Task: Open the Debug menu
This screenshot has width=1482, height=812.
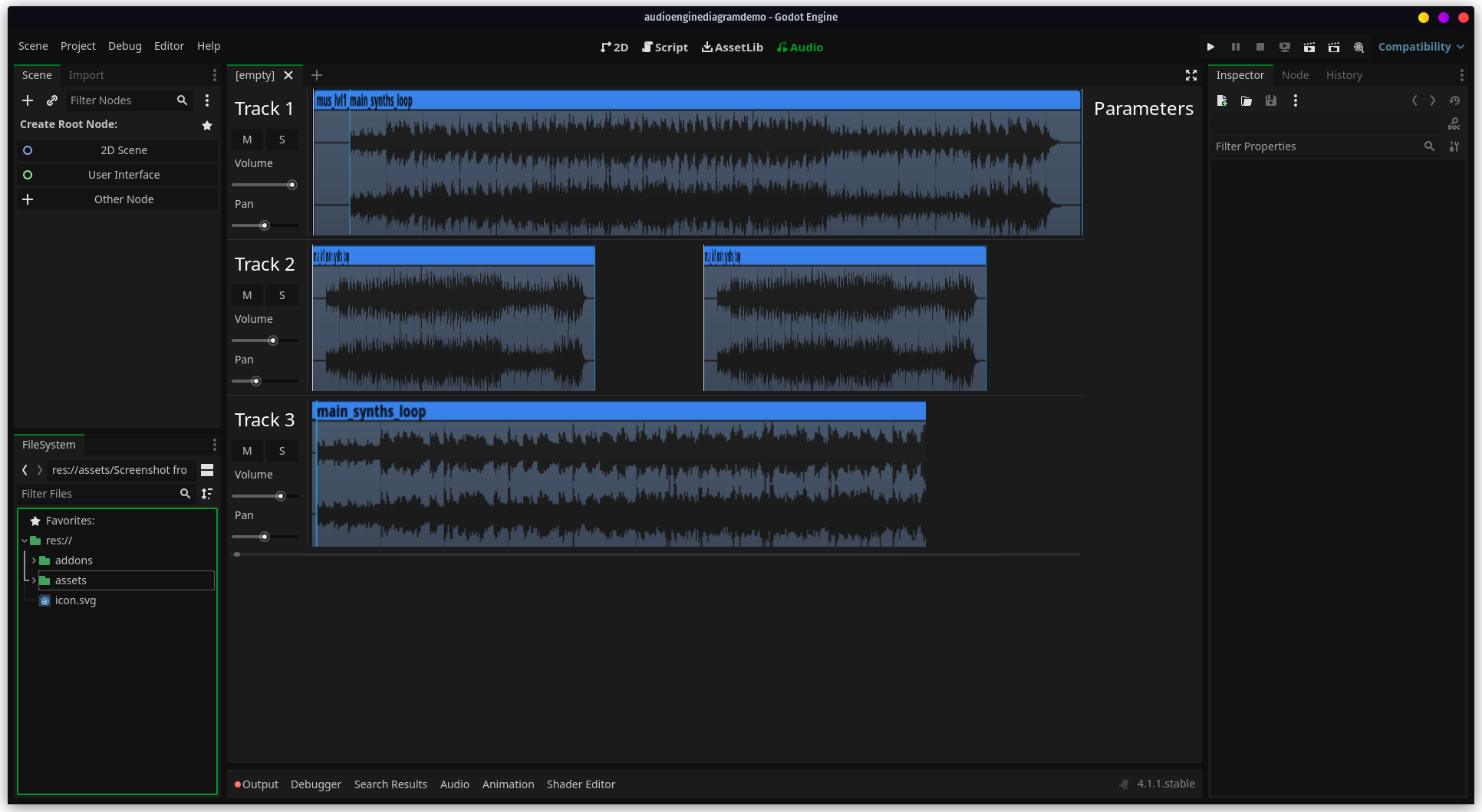Action: pos(124,46)
